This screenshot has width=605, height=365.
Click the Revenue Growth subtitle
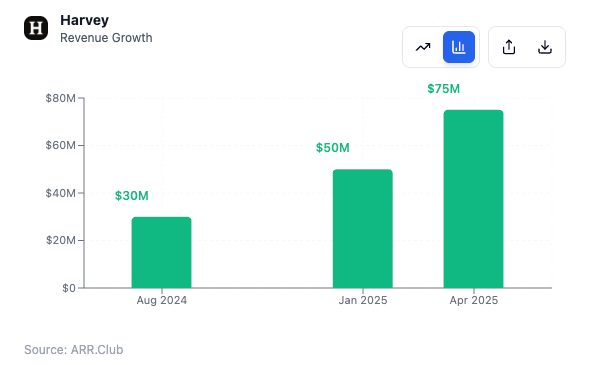[106, 38]
